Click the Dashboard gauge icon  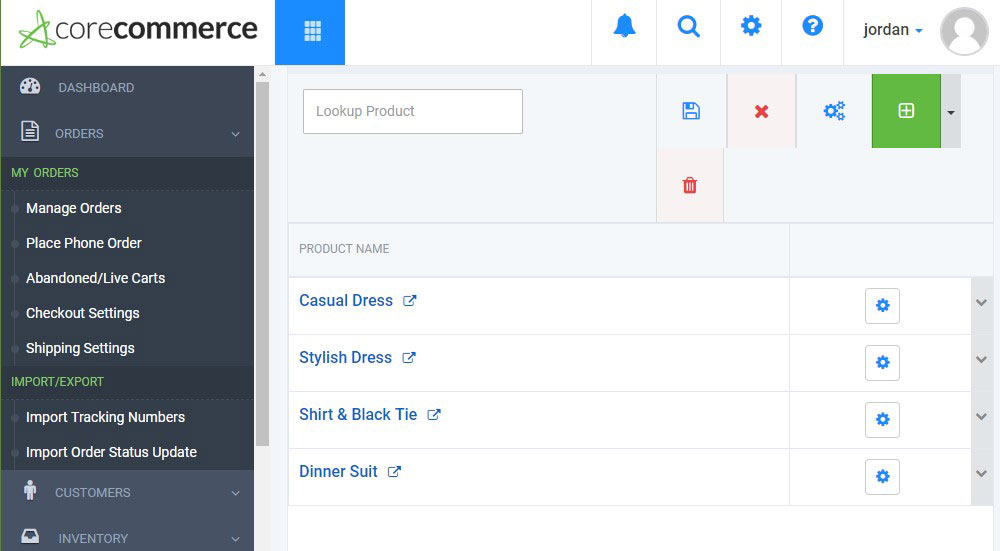pyautogui.click(x=30, y=86)
